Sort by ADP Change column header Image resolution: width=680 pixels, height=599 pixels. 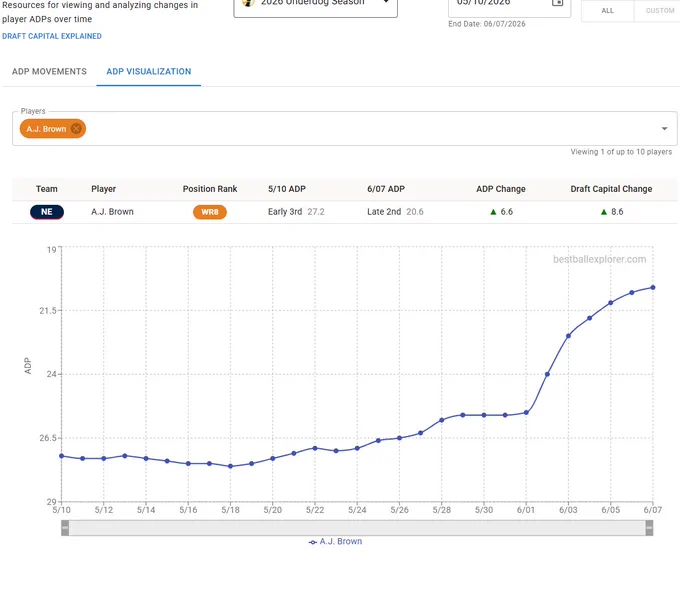pyautogui.click(x=500, y=189)
